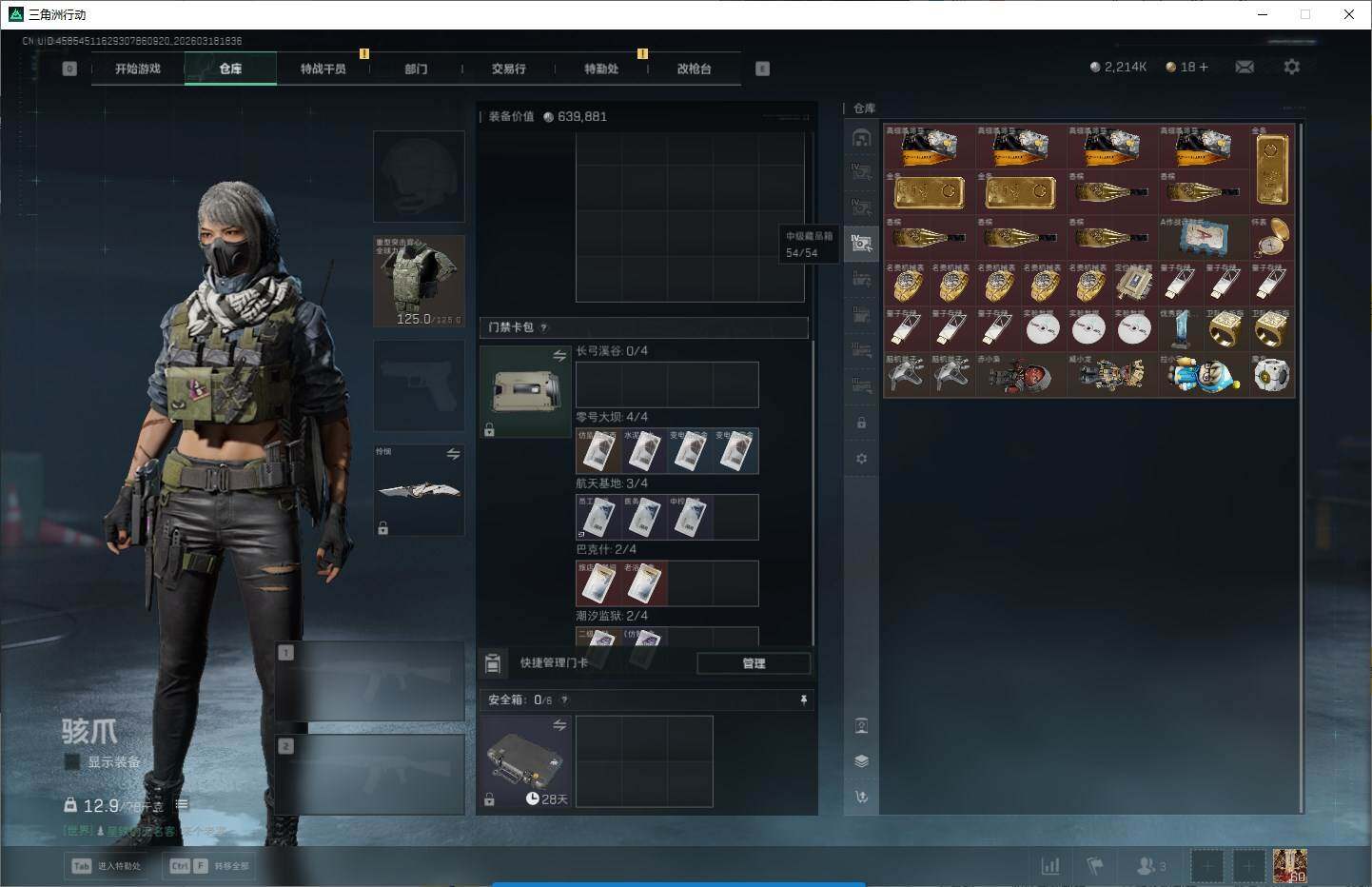
Task: Click the auto-sort icon at sidebar bottom
Action: (x=862, y=797)
